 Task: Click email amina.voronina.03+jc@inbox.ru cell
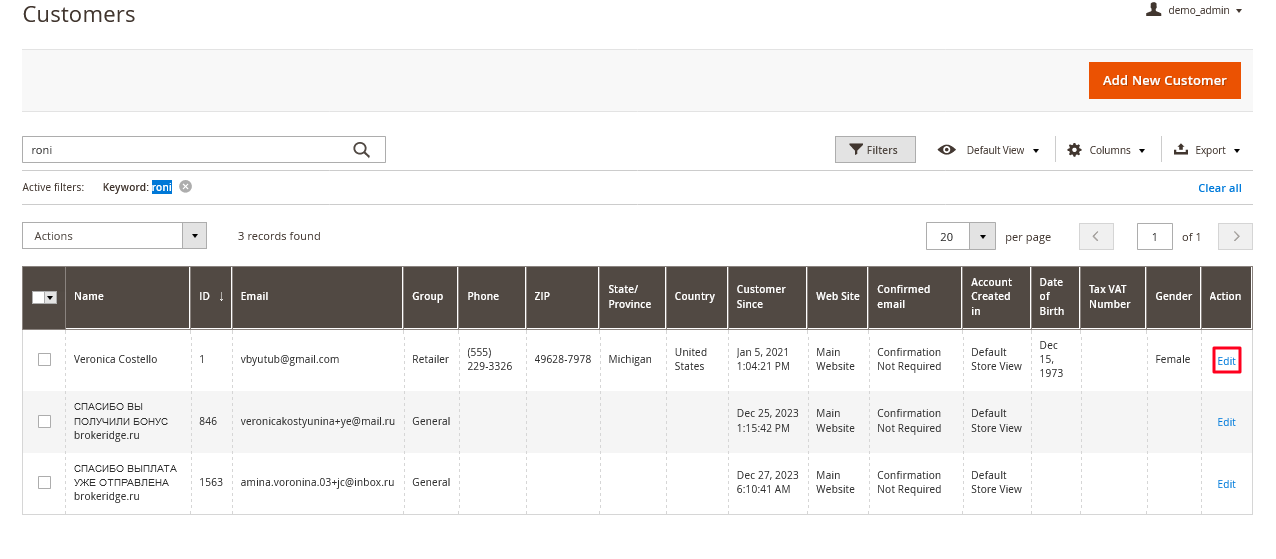317,483
